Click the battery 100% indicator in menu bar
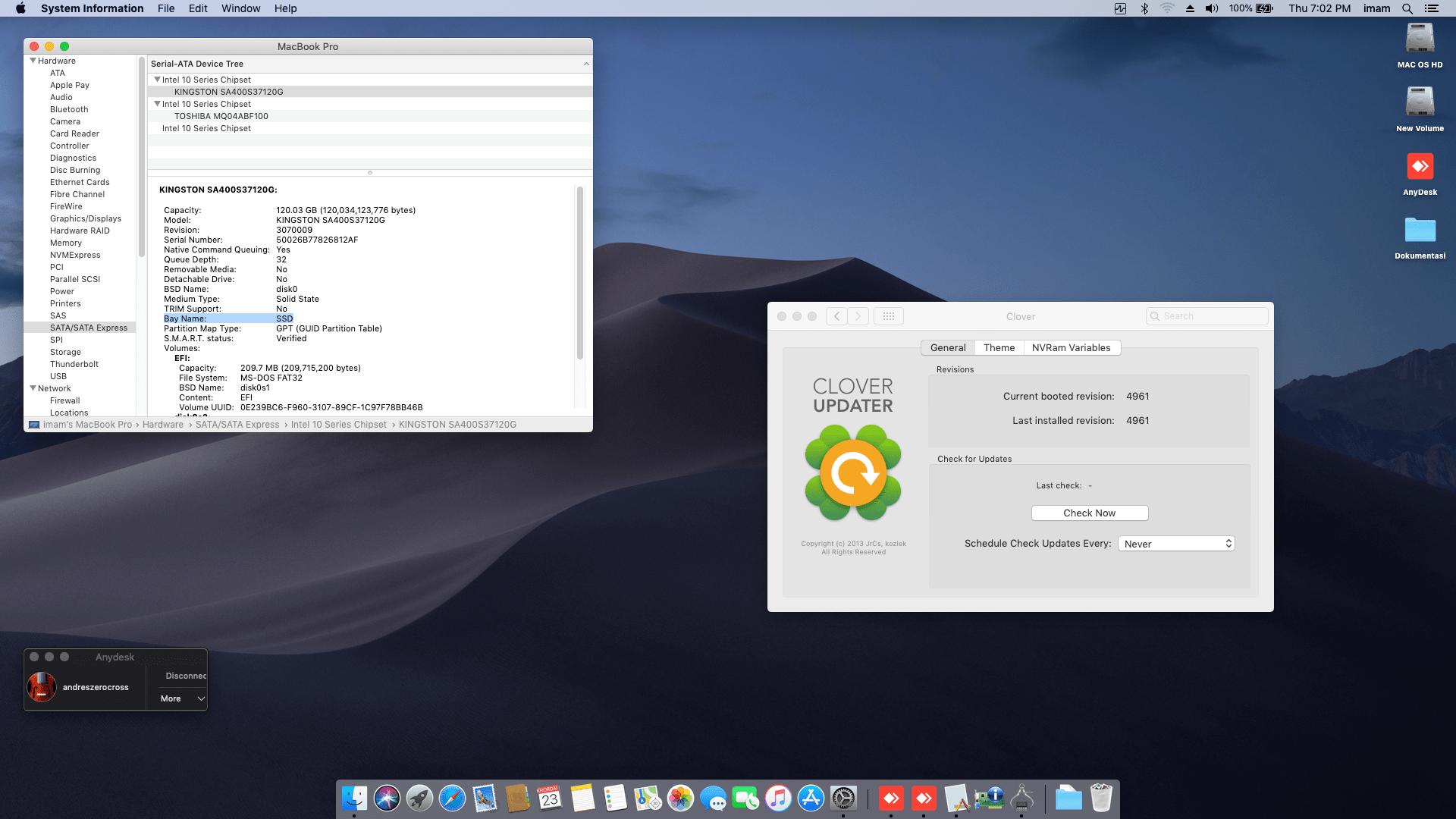1456x819 pixels. 1251,8
